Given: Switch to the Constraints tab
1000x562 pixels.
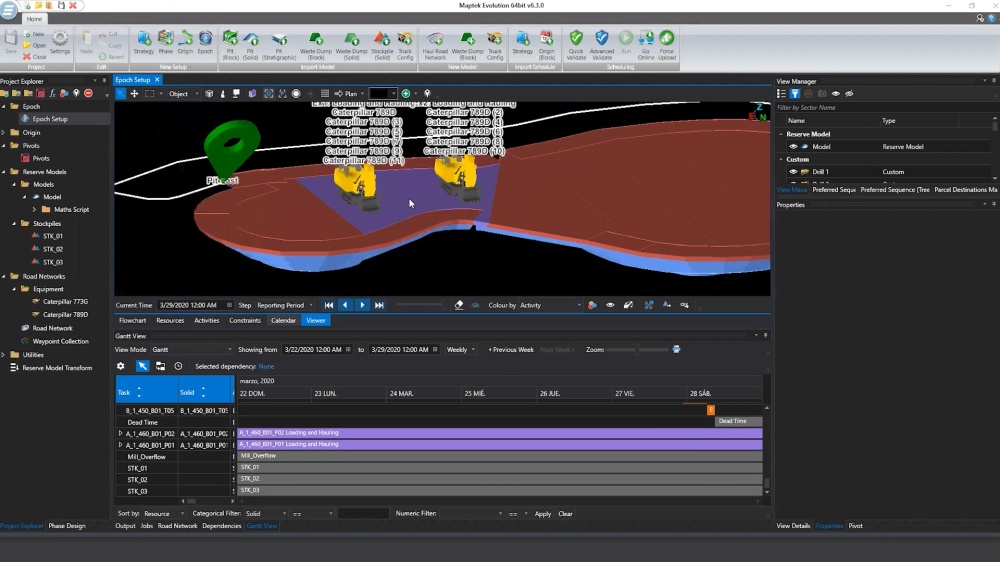Looking at the screenshot, I should point(245,321).
